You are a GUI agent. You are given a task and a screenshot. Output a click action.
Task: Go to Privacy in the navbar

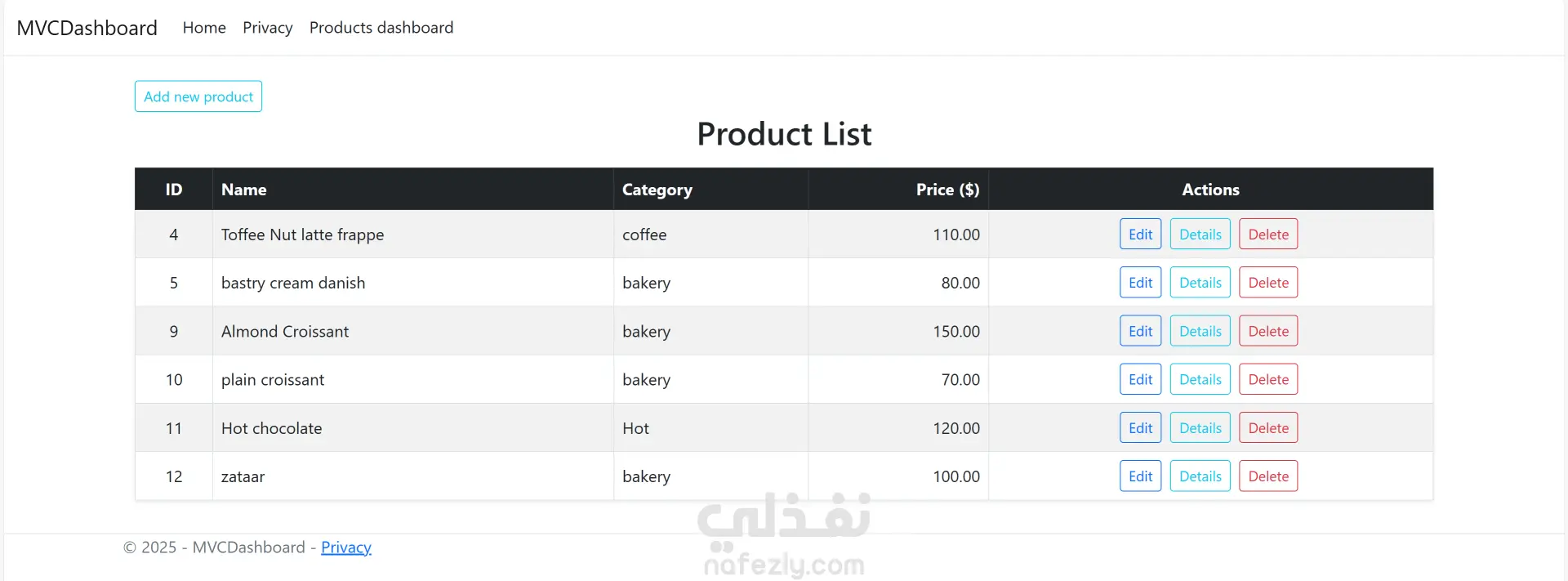pos(267,28)
